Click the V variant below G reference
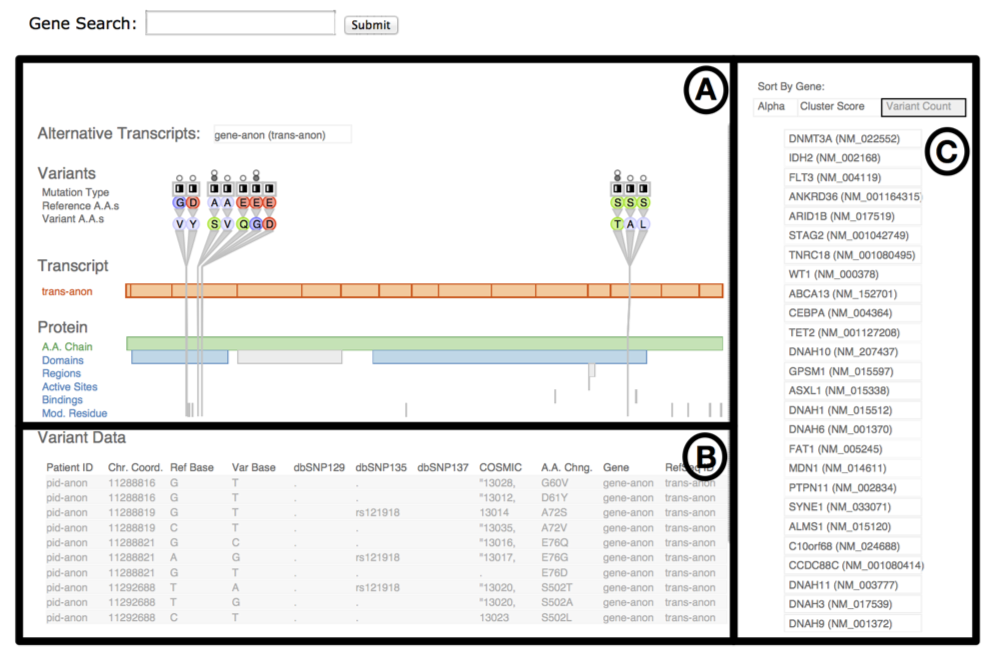This screenshot has height=649, width=986. (180, 224)
